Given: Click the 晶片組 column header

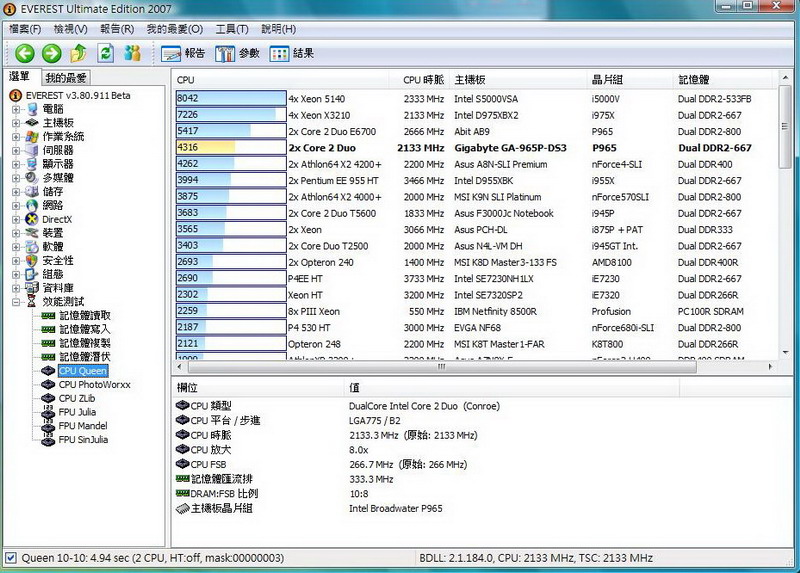Looking at the screenshot, I should point(630,80).
